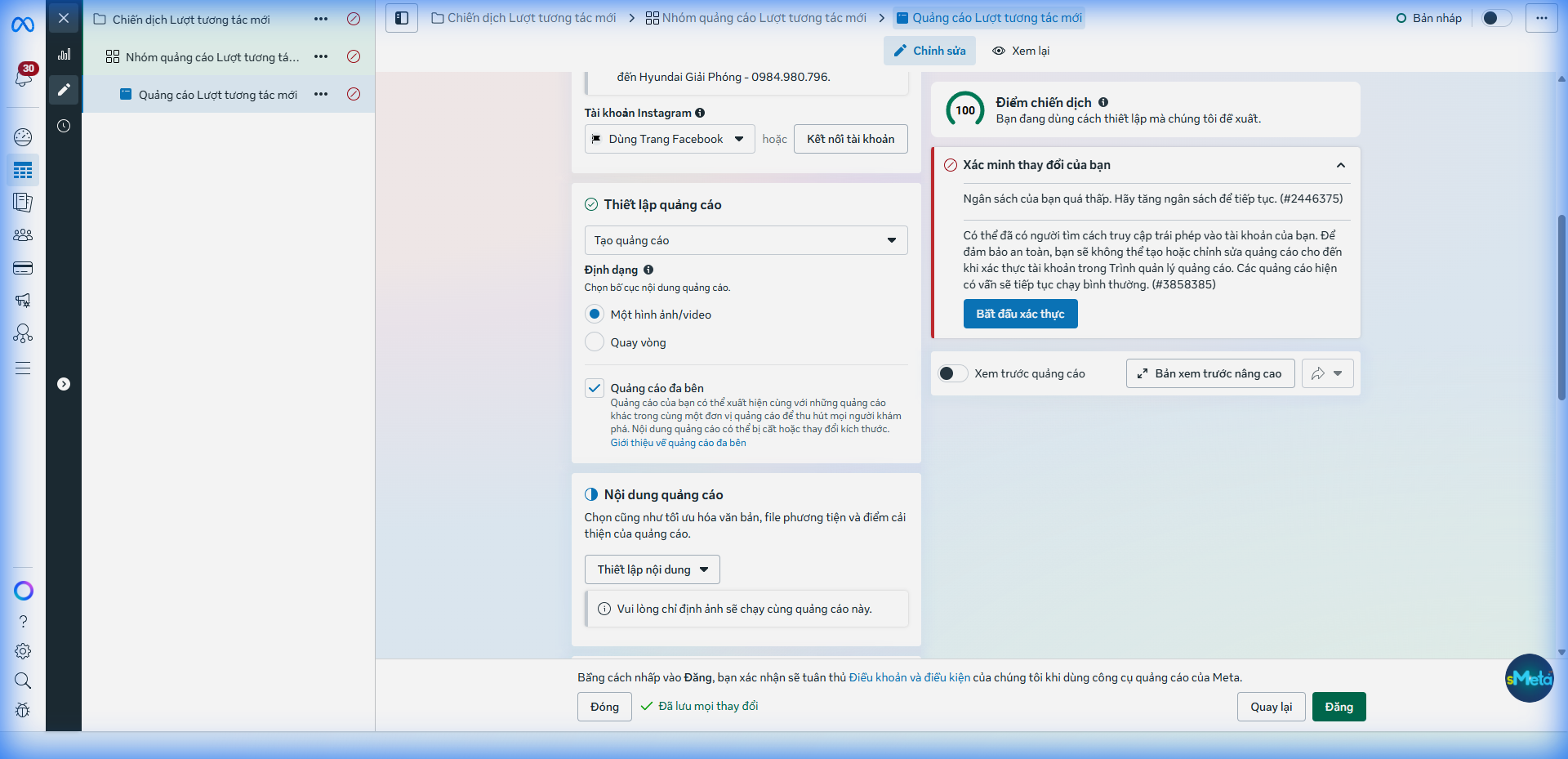This screenshot has height=759, width=1568.
Task: Uncheck the Quảng cáo đa bên checkbox
Action: 595,388
